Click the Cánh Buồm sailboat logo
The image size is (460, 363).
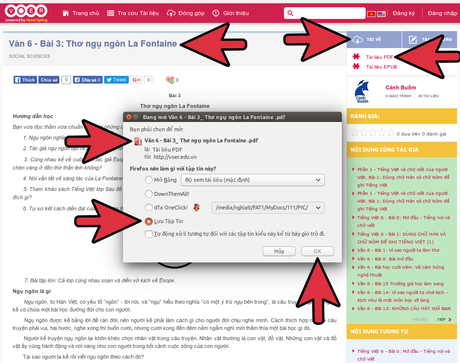[362, 91]
